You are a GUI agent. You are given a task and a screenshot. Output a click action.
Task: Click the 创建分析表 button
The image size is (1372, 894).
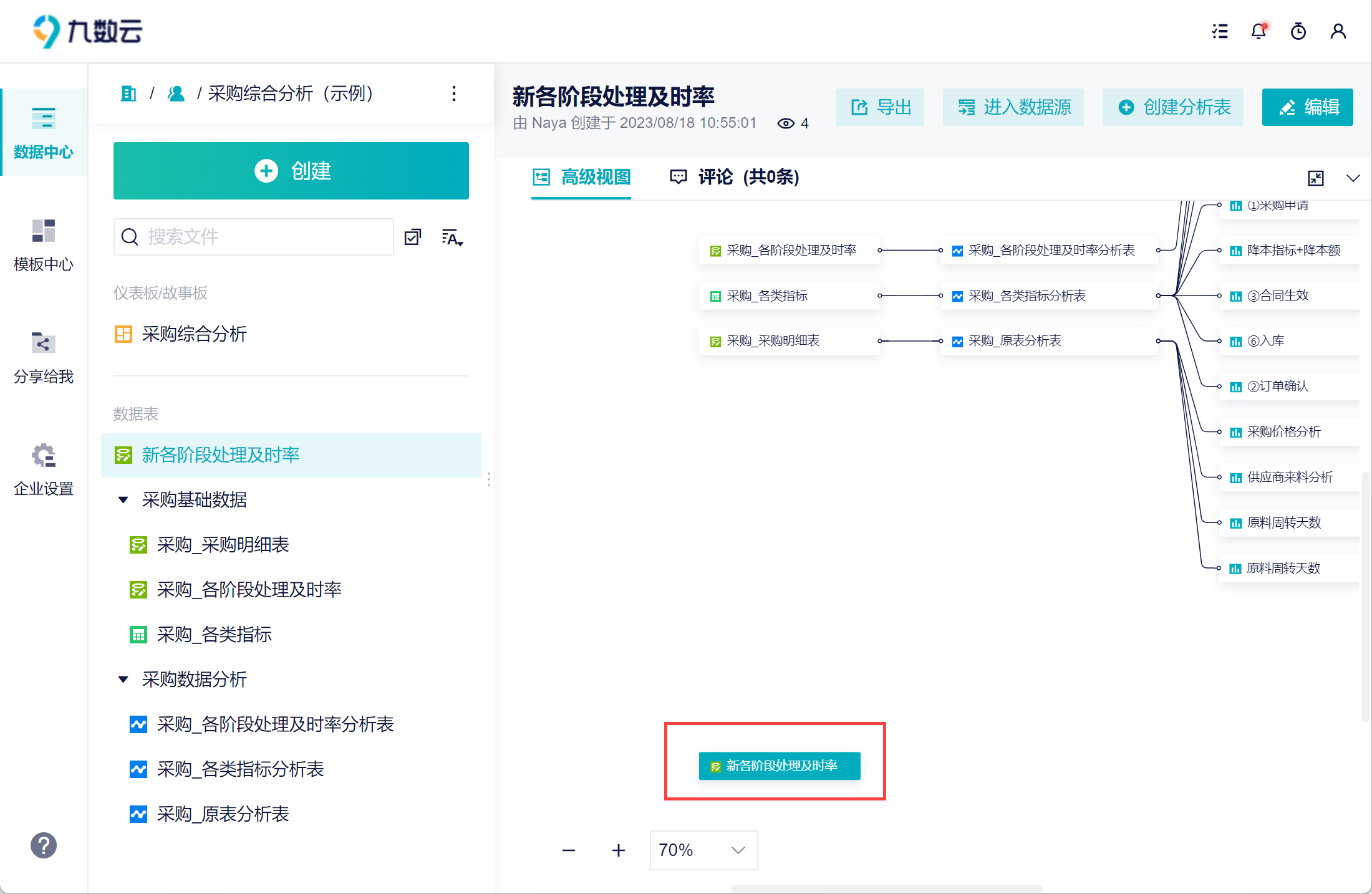tap(1173, 107)
